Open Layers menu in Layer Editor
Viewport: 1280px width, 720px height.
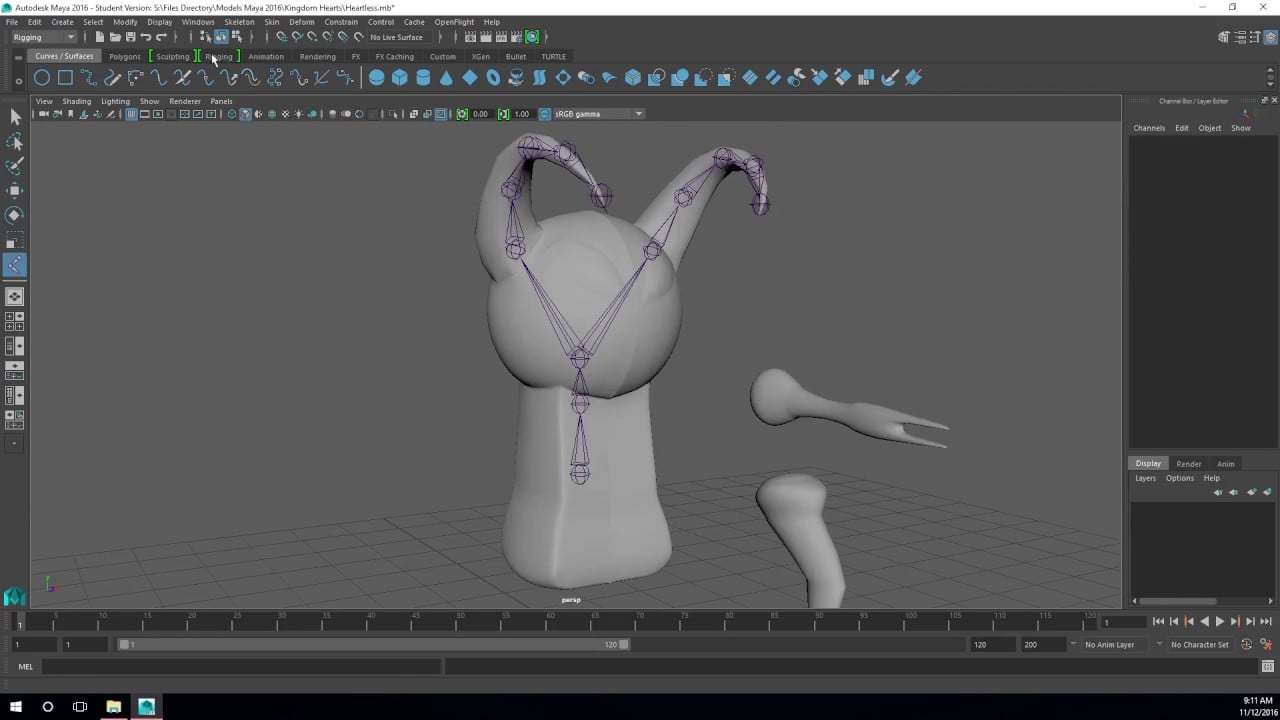tap(1145, 478)
